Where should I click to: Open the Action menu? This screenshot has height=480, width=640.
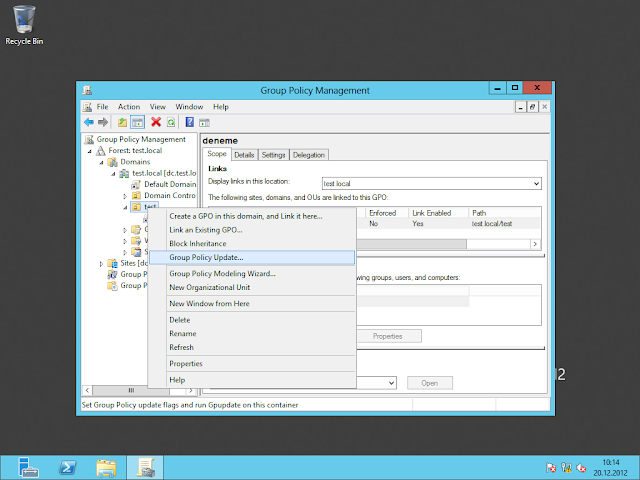coord(129,106)
